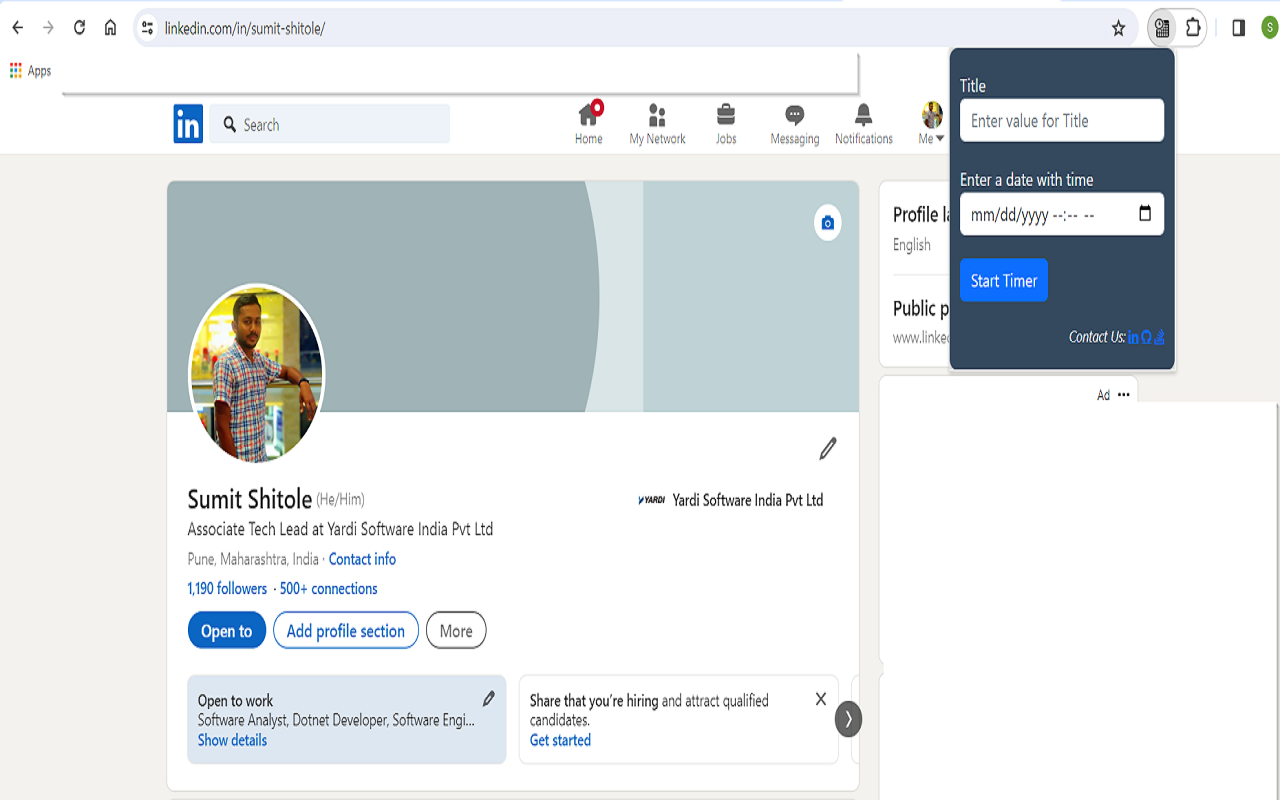Image resolution: width=1280 pixels, height=800 pixels.
Task: Open Messaging
Action: 795,124
